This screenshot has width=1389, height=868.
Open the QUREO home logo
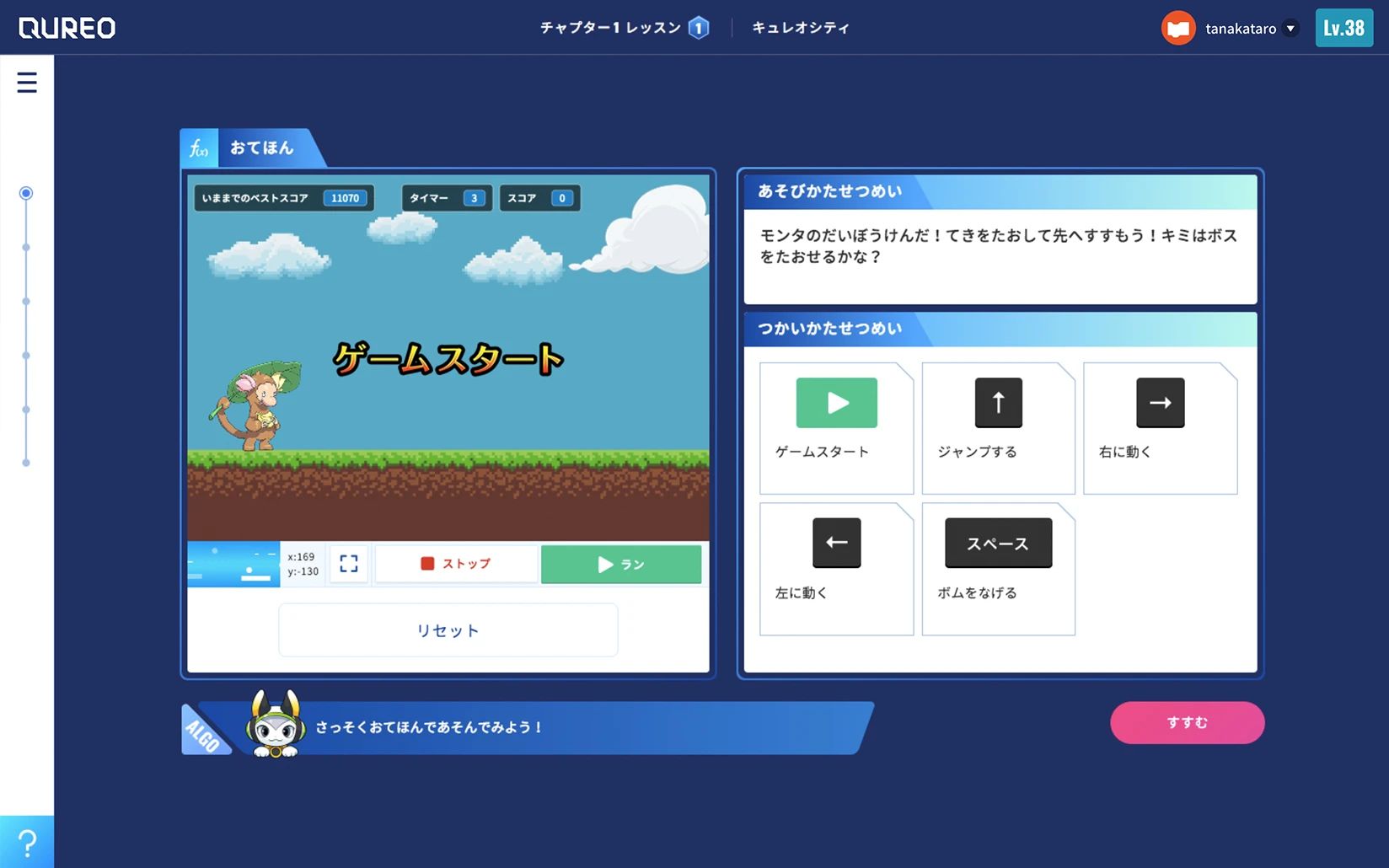[x=67, y=27]
